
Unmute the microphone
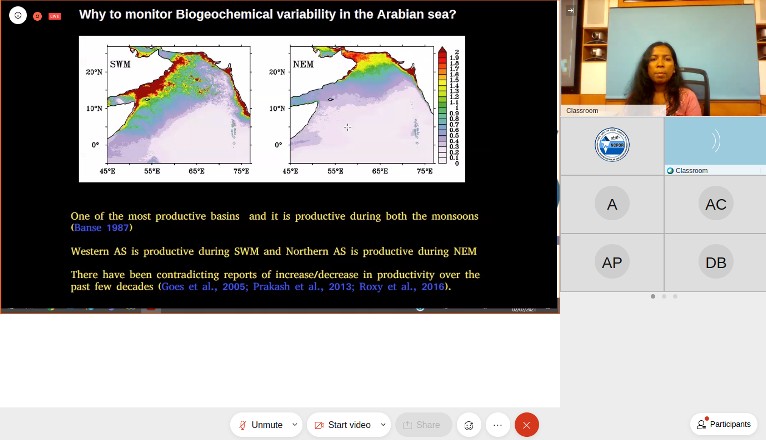coord(260,425)
